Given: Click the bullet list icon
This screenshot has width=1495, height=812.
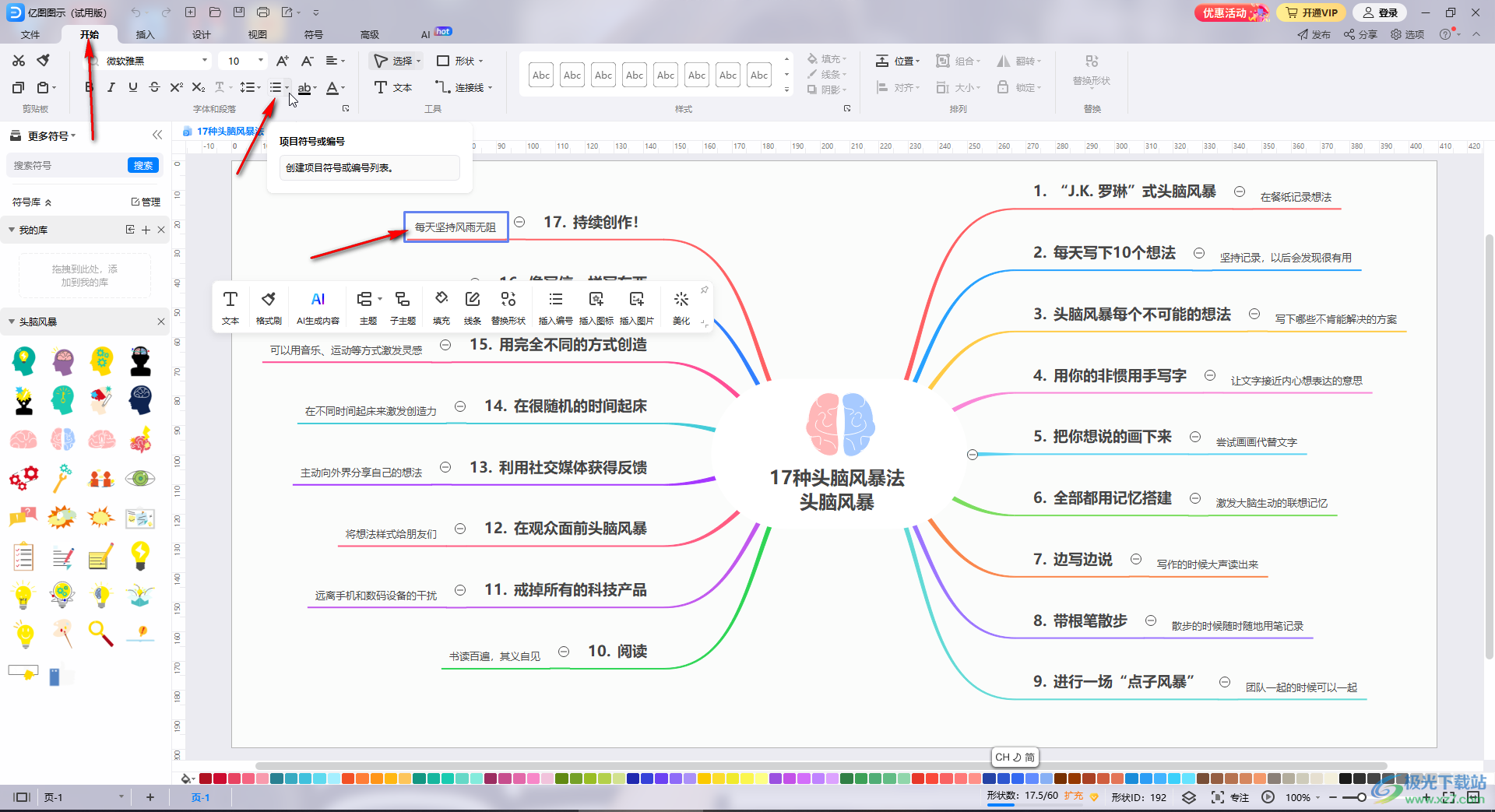Looking at the screenshot, I should (276, 87).
